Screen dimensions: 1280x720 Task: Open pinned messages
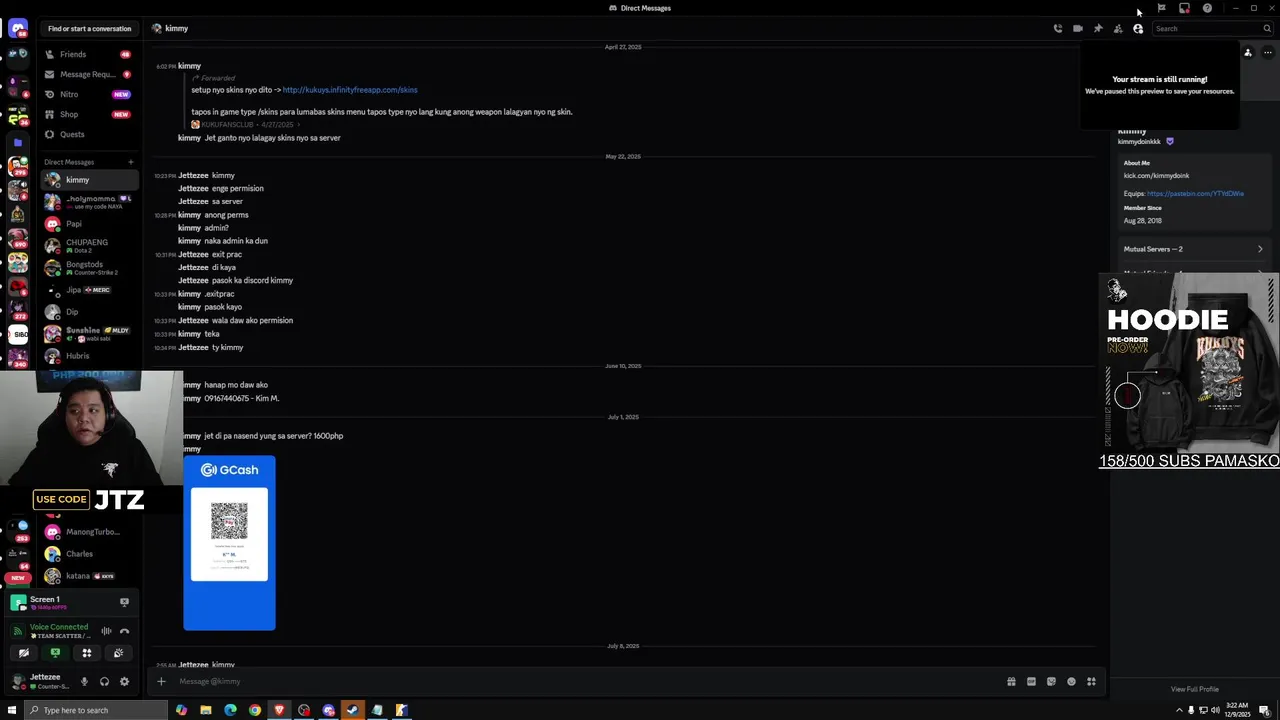[1098, 29]
